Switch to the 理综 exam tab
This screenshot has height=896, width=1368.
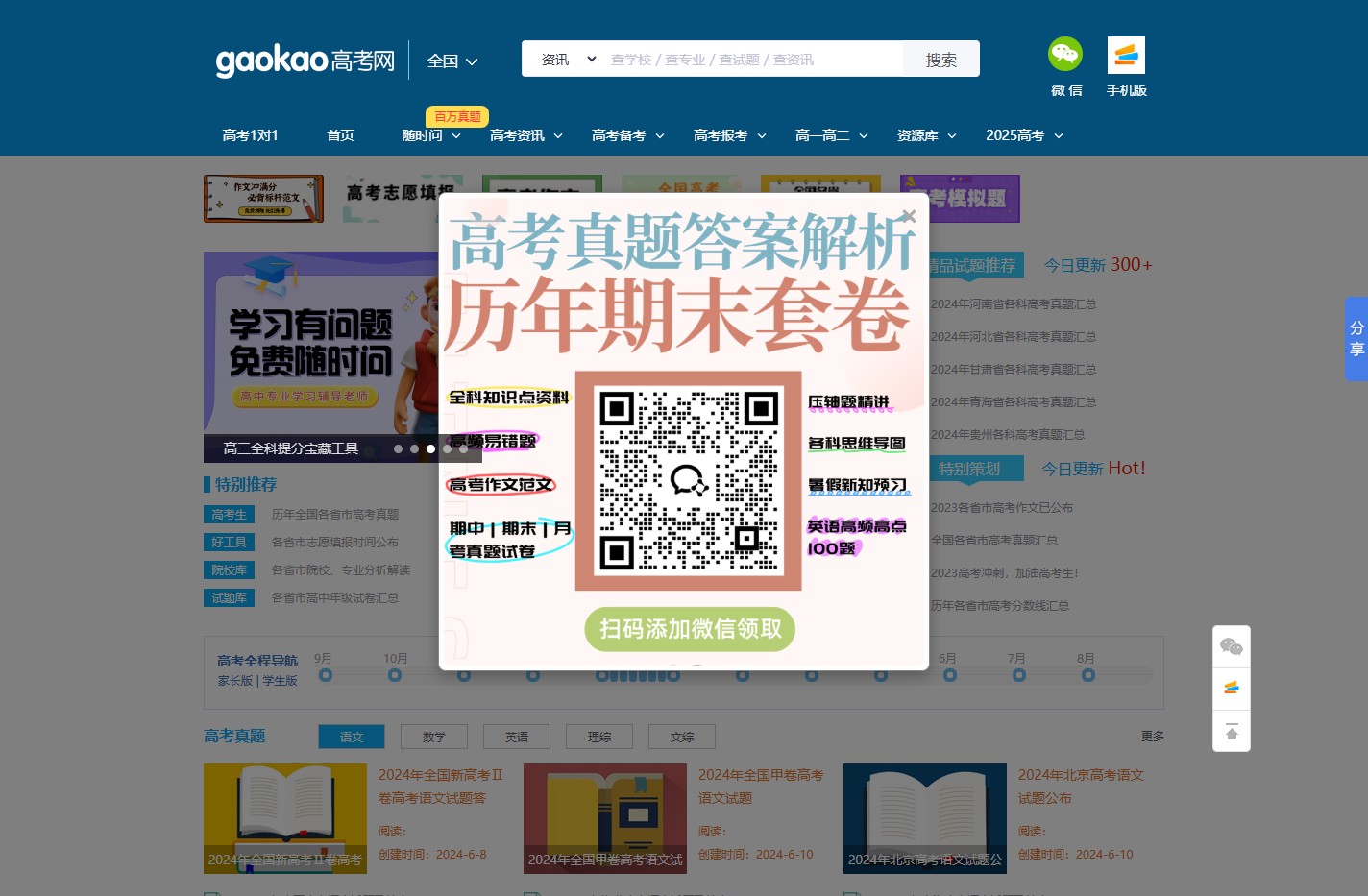pos(599,737)
